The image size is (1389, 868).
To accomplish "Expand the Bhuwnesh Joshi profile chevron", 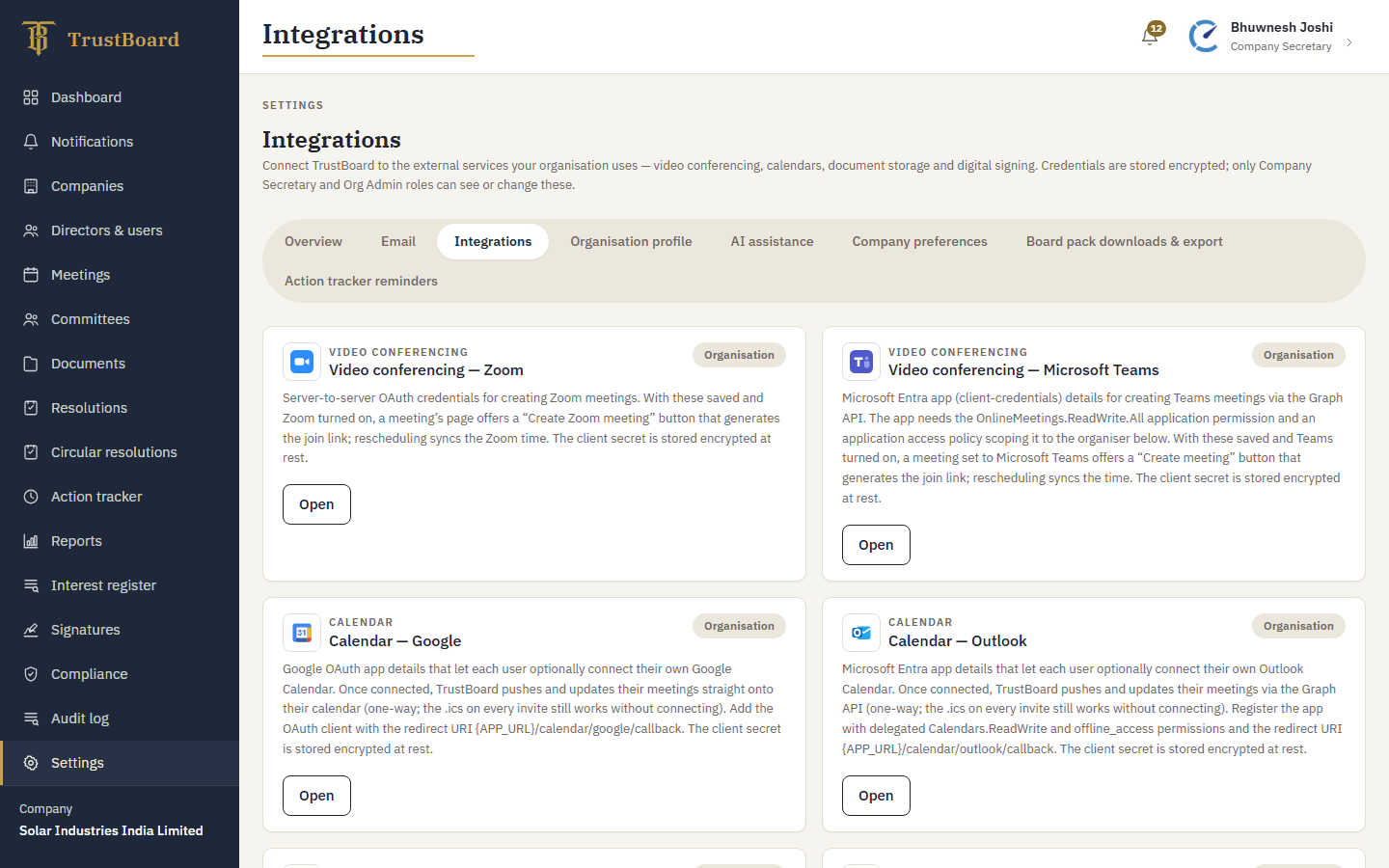I will coord(1349,42).
